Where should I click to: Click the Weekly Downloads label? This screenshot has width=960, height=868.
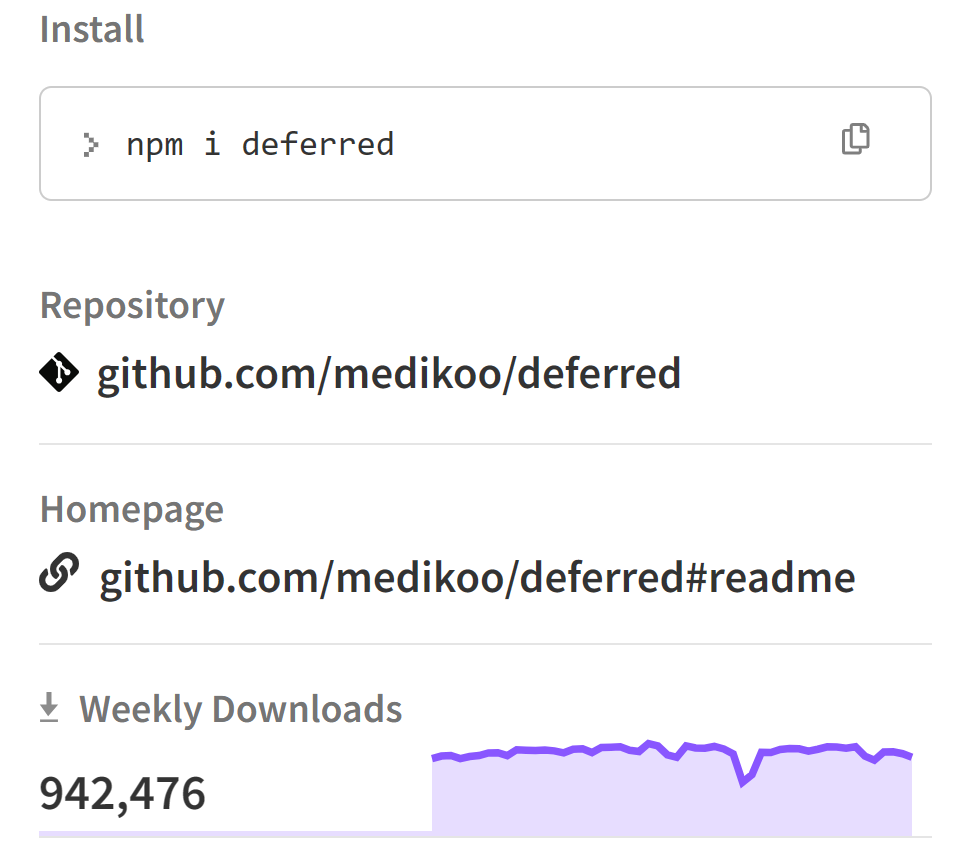pyautogui.click(x=241, y=709)
